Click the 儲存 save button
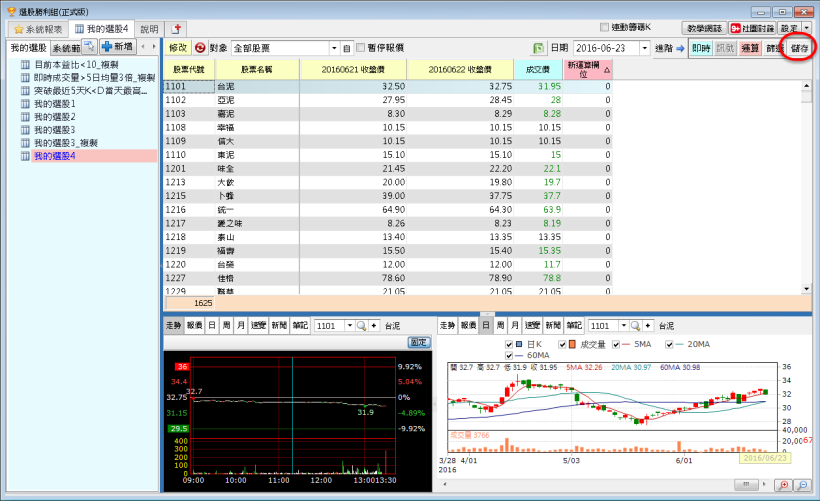This screenshot has height=501, width=820. point(799,48)
